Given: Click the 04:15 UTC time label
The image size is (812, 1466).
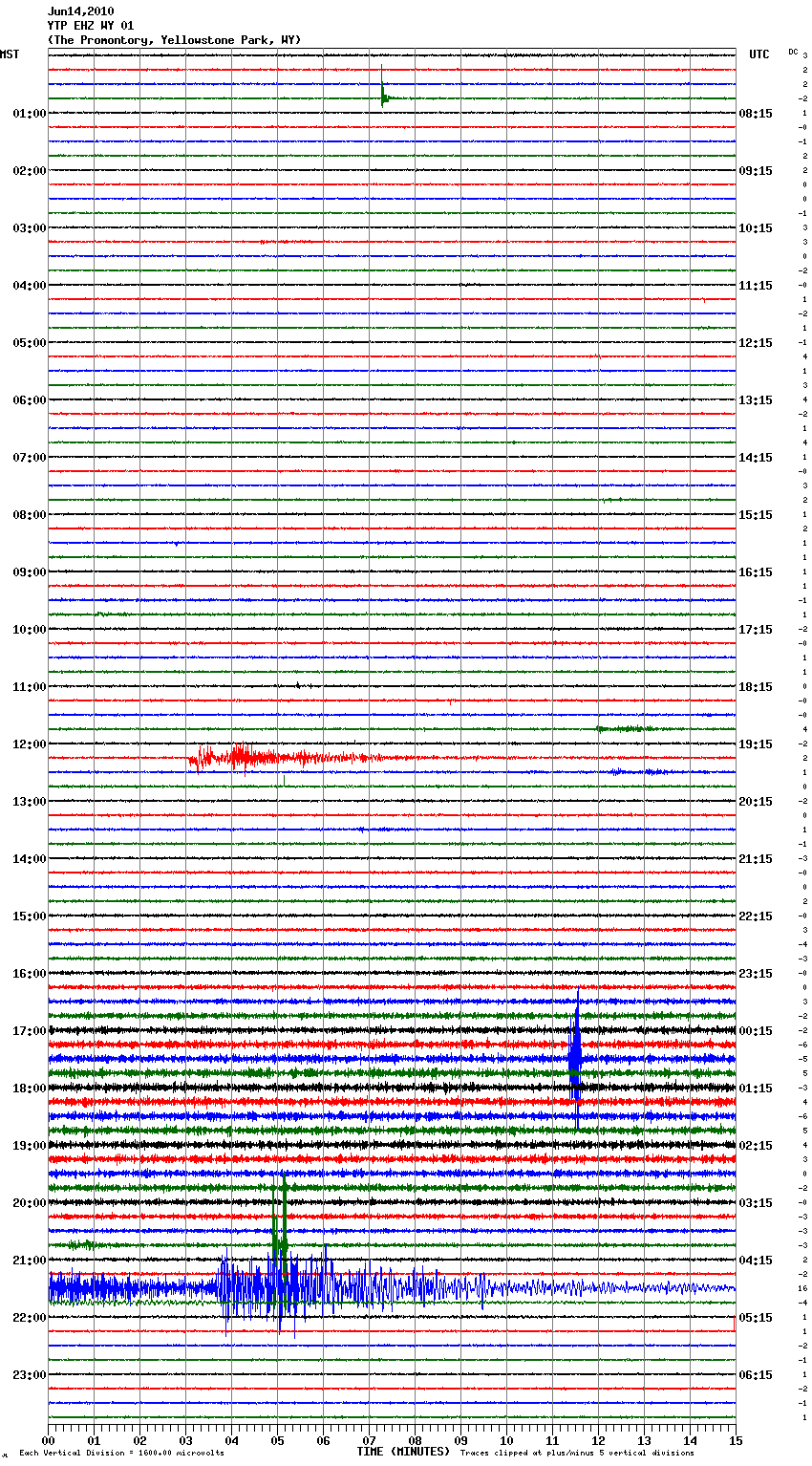Looking at the screenshot, I should coord(756,1261).
